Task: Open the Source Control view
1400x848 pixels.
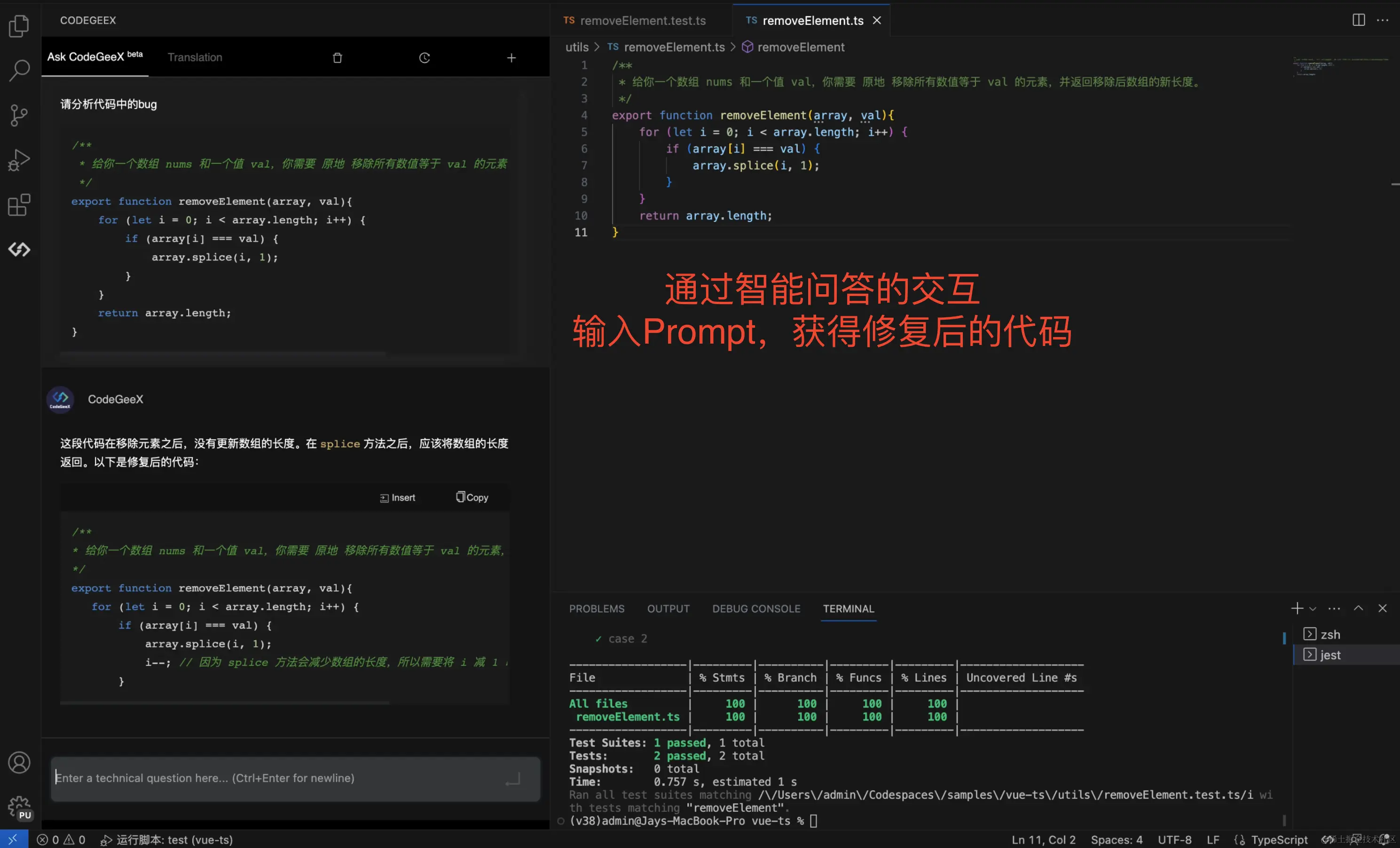Action: coord(19,115)
